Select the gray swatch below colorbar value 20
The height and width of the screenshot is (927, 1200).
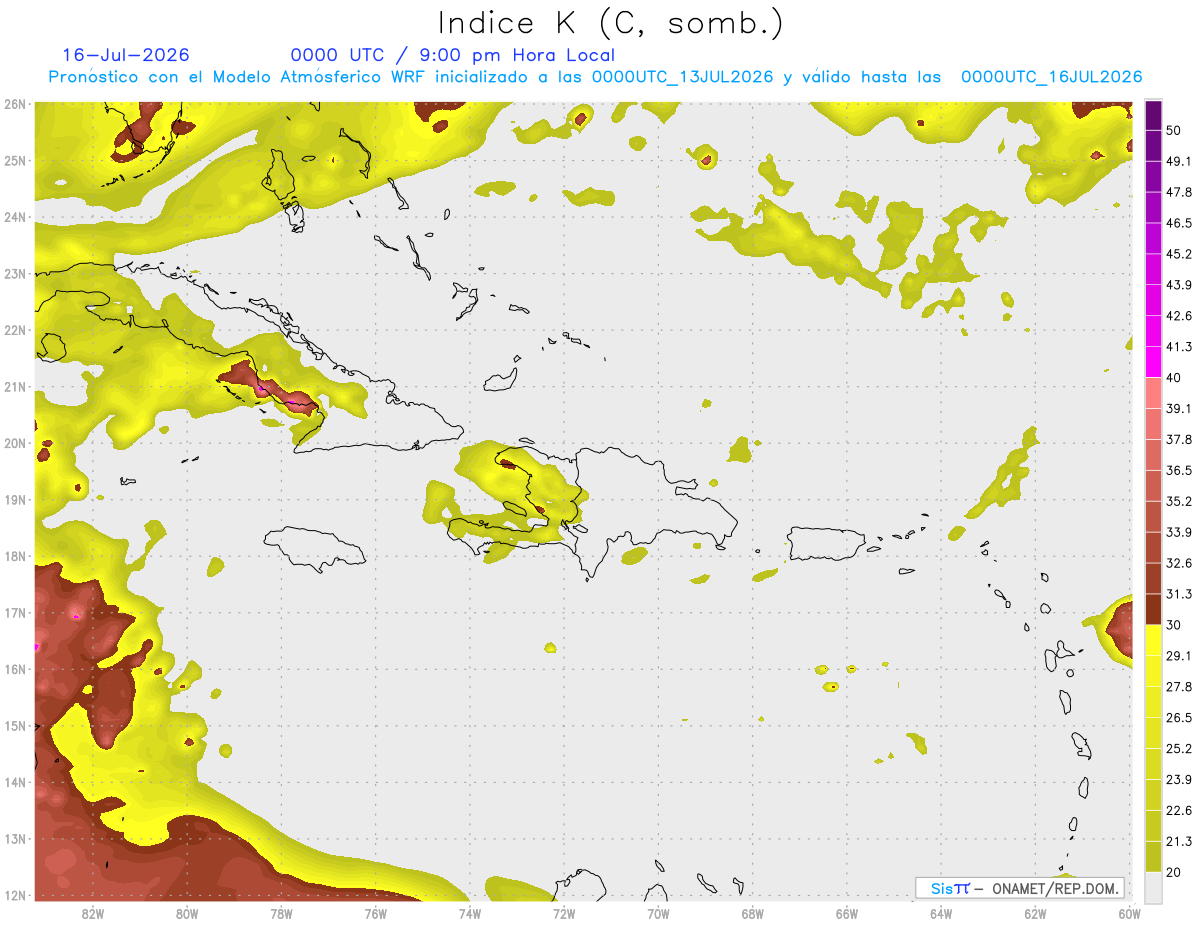point(1153,887)
